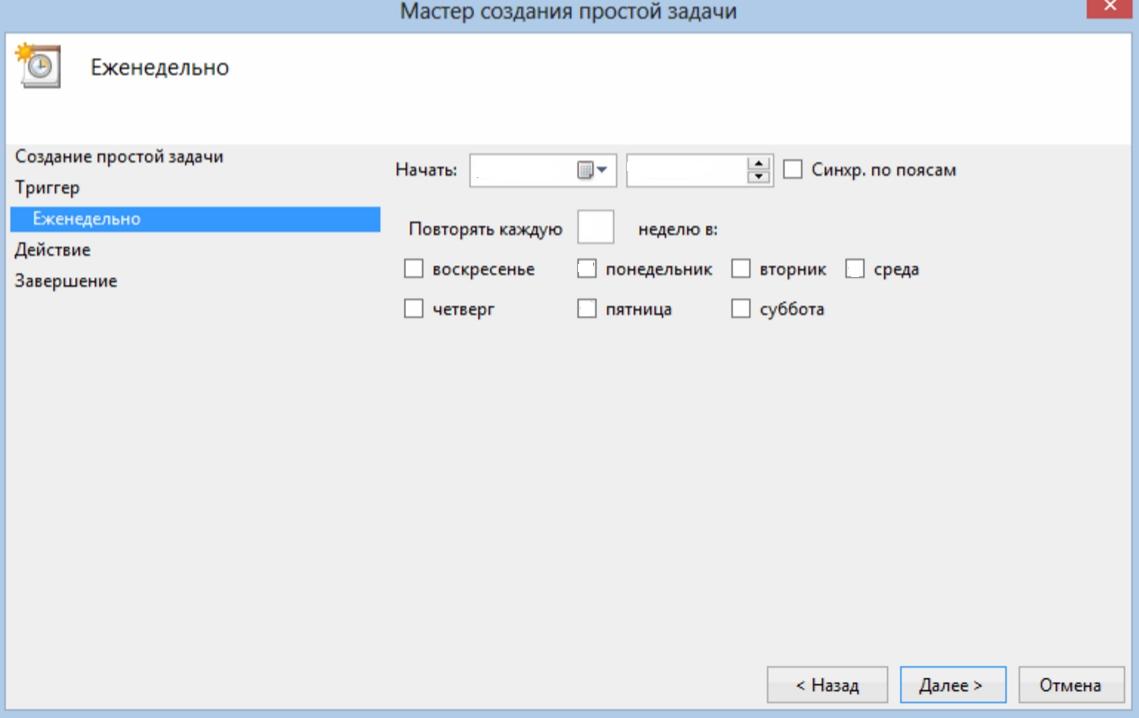Viewport: 1139px width, 718px height.
Task: Click the start date field
Action: coord(543,170)
